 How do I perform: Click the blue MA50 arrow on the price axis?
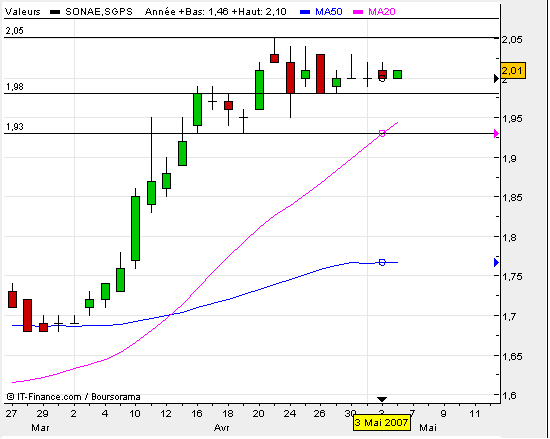pos(496,262)
